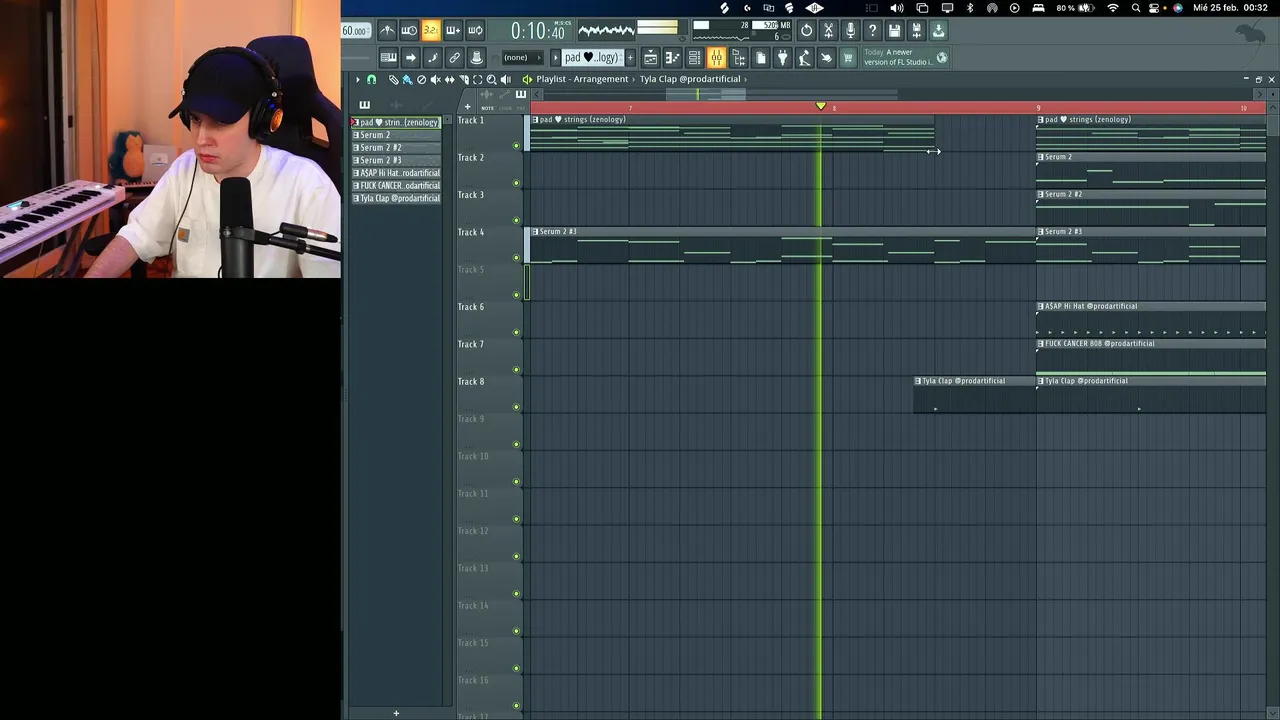Viewport: 1280px width, 720px height.
Task: Mute Track 1 with its green dot
Action: pyautogui.click(x=517, y=146)
